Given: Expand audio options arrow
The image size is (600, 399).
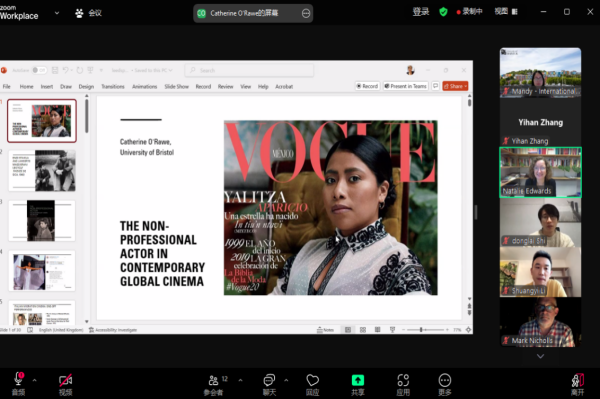Looking at the screenshot, I should pyautogui.click(x=34, y=380).
